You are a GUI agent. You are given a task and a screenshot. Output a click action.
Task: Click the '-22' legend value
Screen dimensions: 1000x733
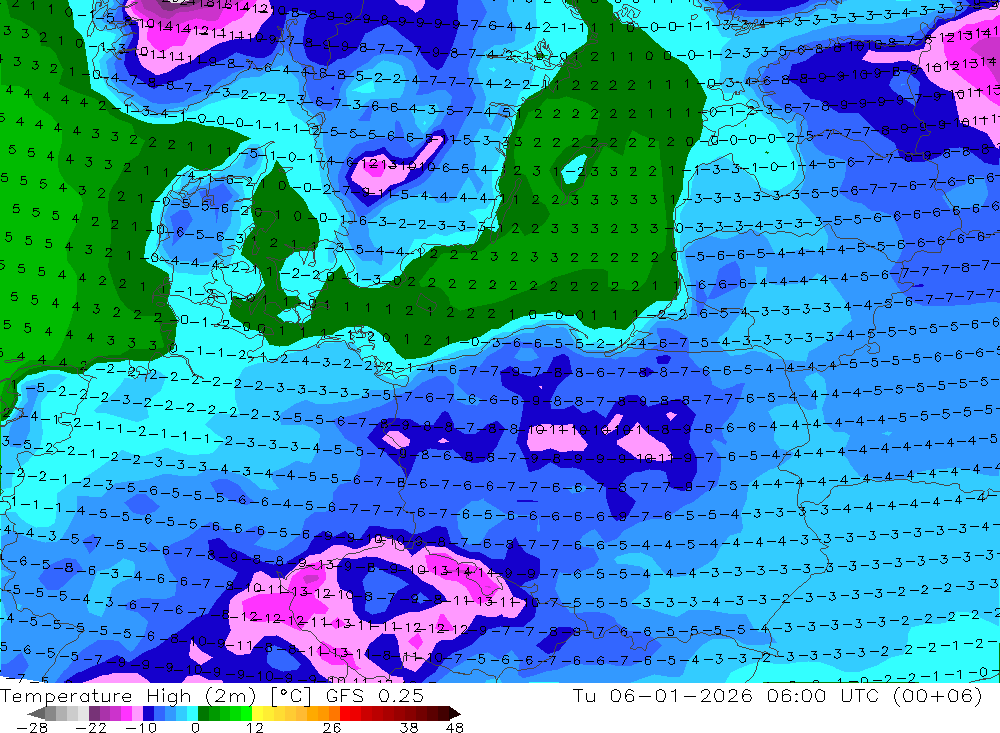pyautogui.click(x=91, y=727)
